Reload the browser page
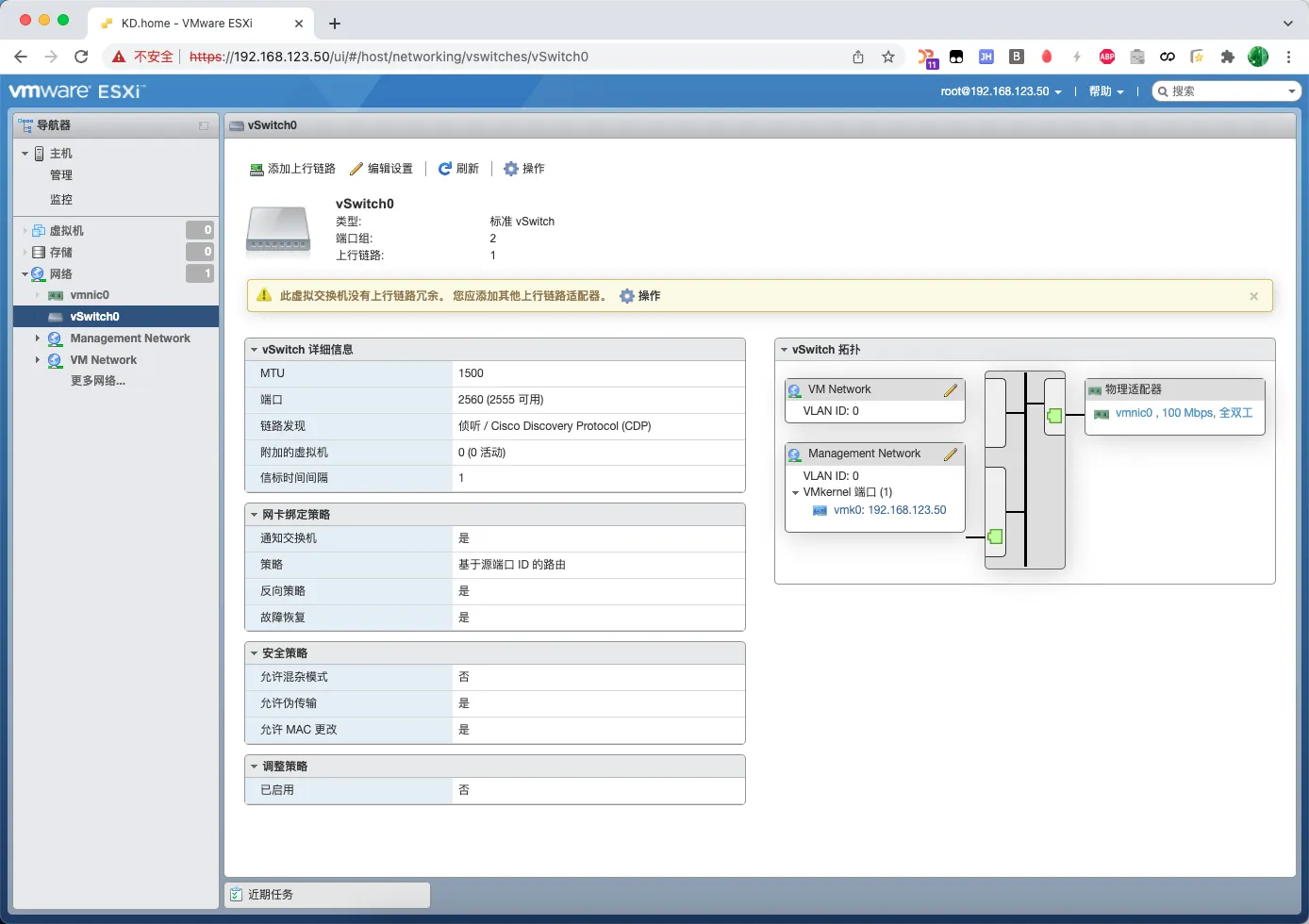The image size is (1309, 924). click(x=81, y=57)
